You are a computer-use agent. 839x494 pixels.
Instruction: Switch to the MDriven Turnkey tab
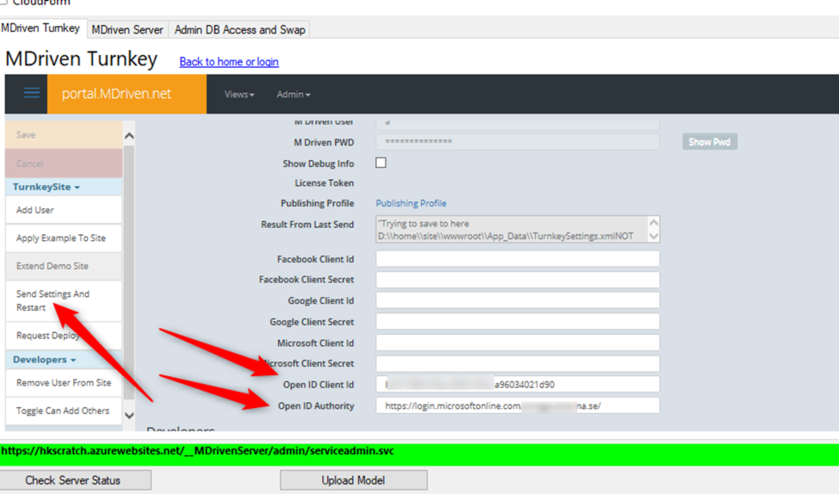tap(41, 28)
